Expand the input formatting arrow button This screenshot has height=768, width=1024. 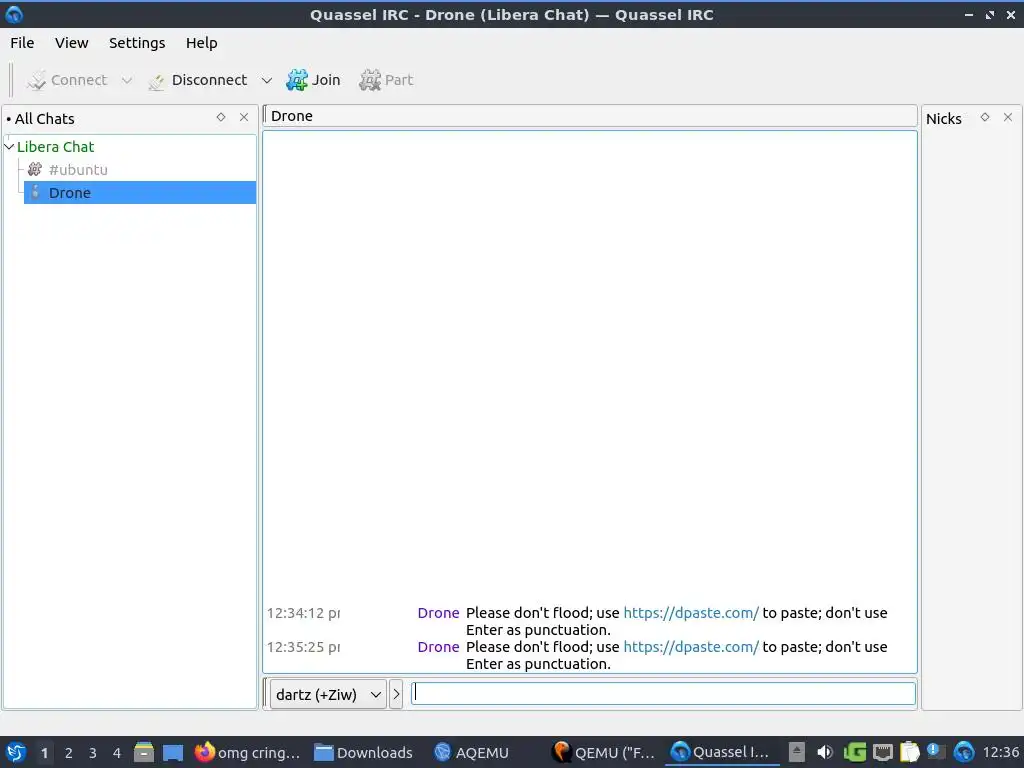pyautogui.click(x=396, y=694)
